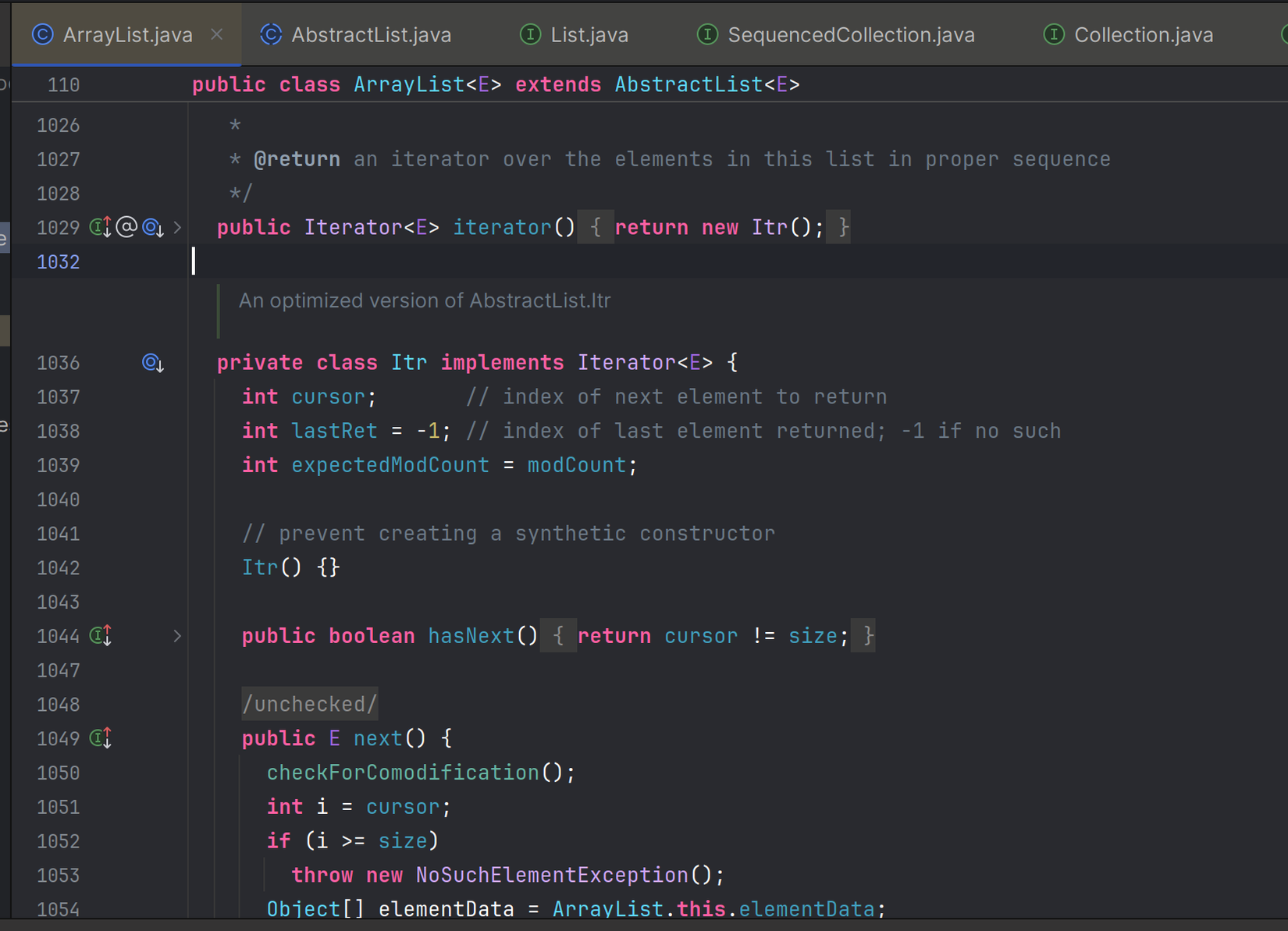
Task: Click the class icon on the AbstractList.java tab
Action: (x=269, y=34)
